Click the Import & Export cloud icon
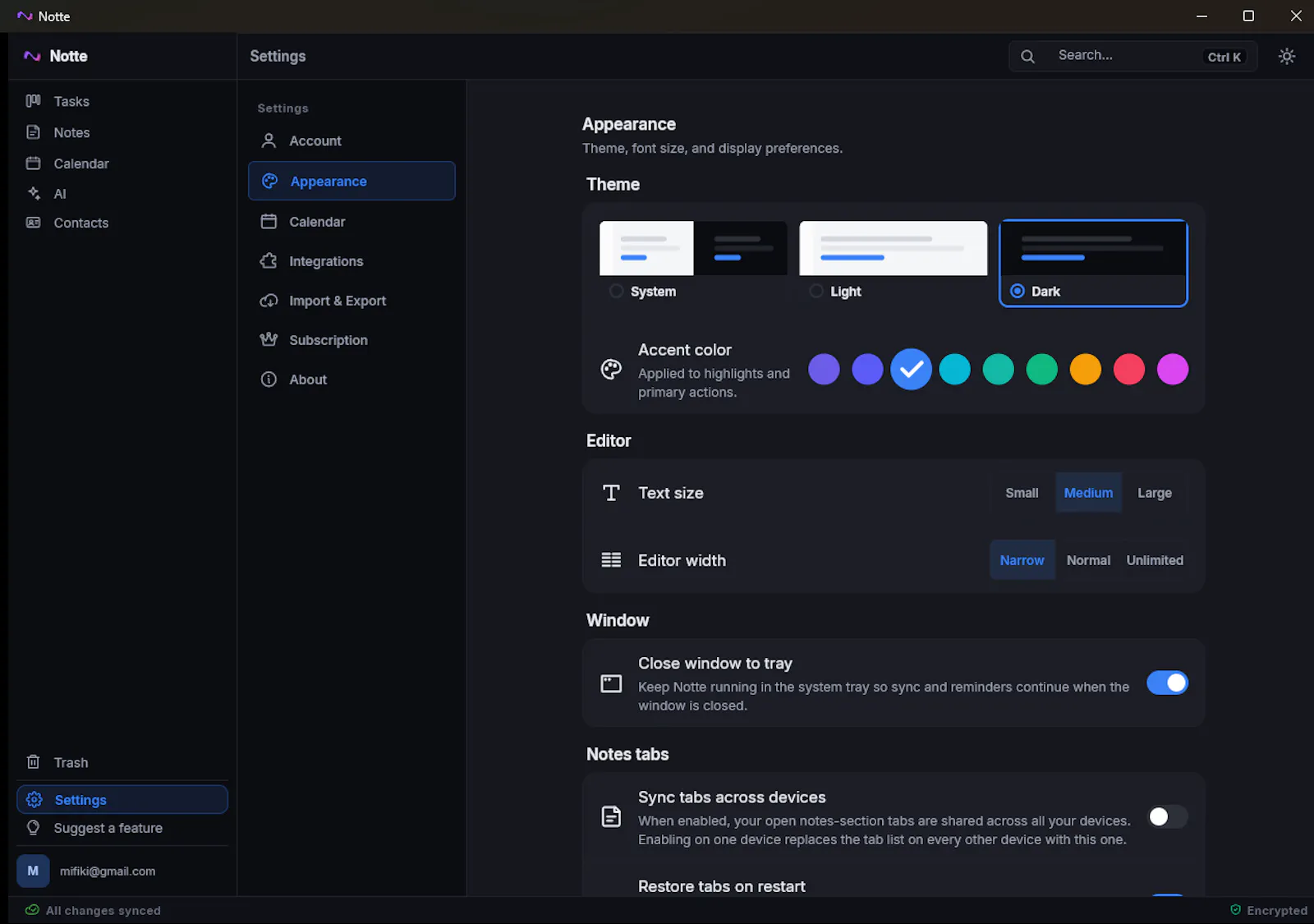This screenshot has width=1314, height=924. [269, 301]
